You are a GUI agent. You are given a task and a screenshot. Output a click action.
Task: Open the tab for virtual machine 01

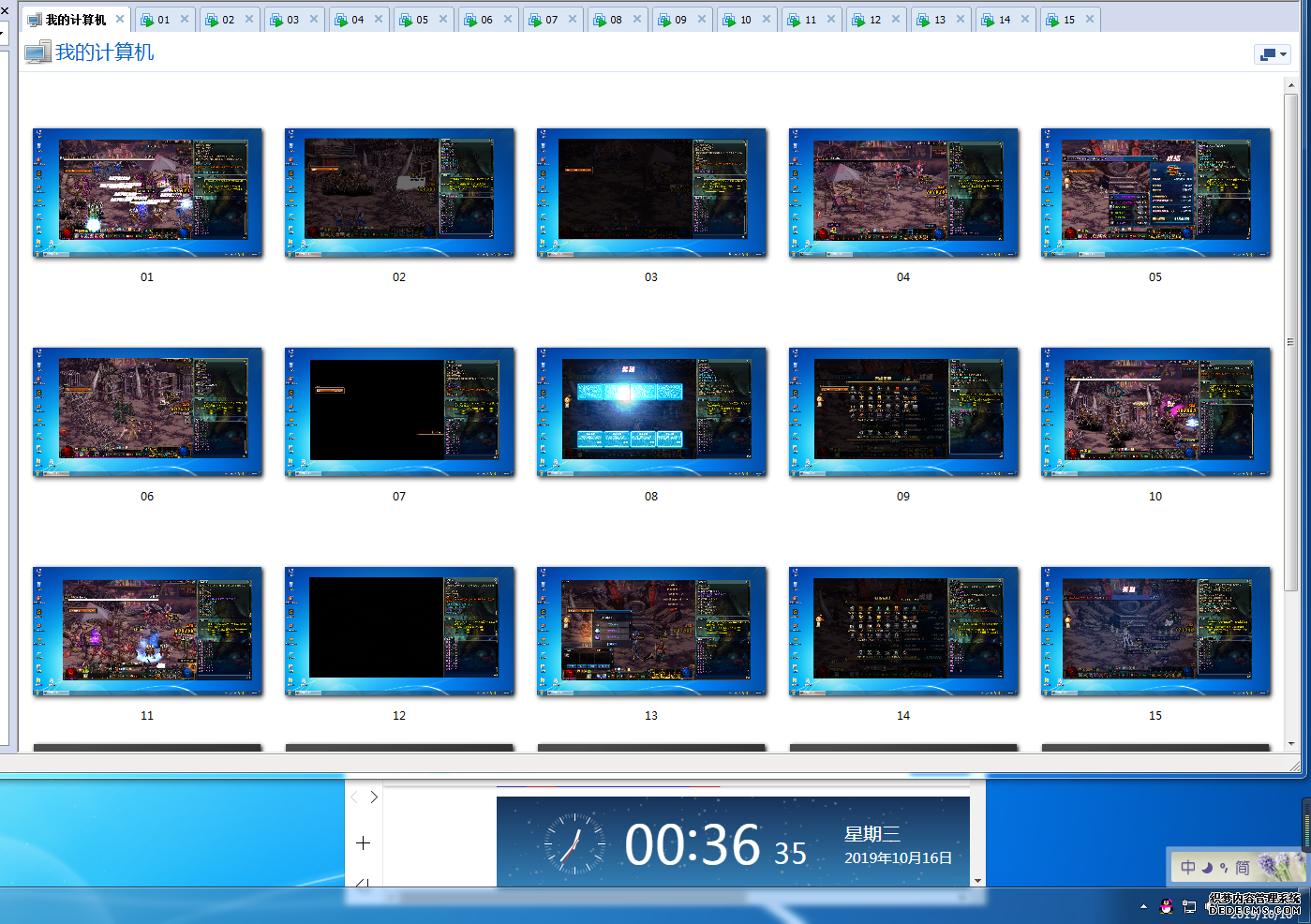(x=164, y=20)
